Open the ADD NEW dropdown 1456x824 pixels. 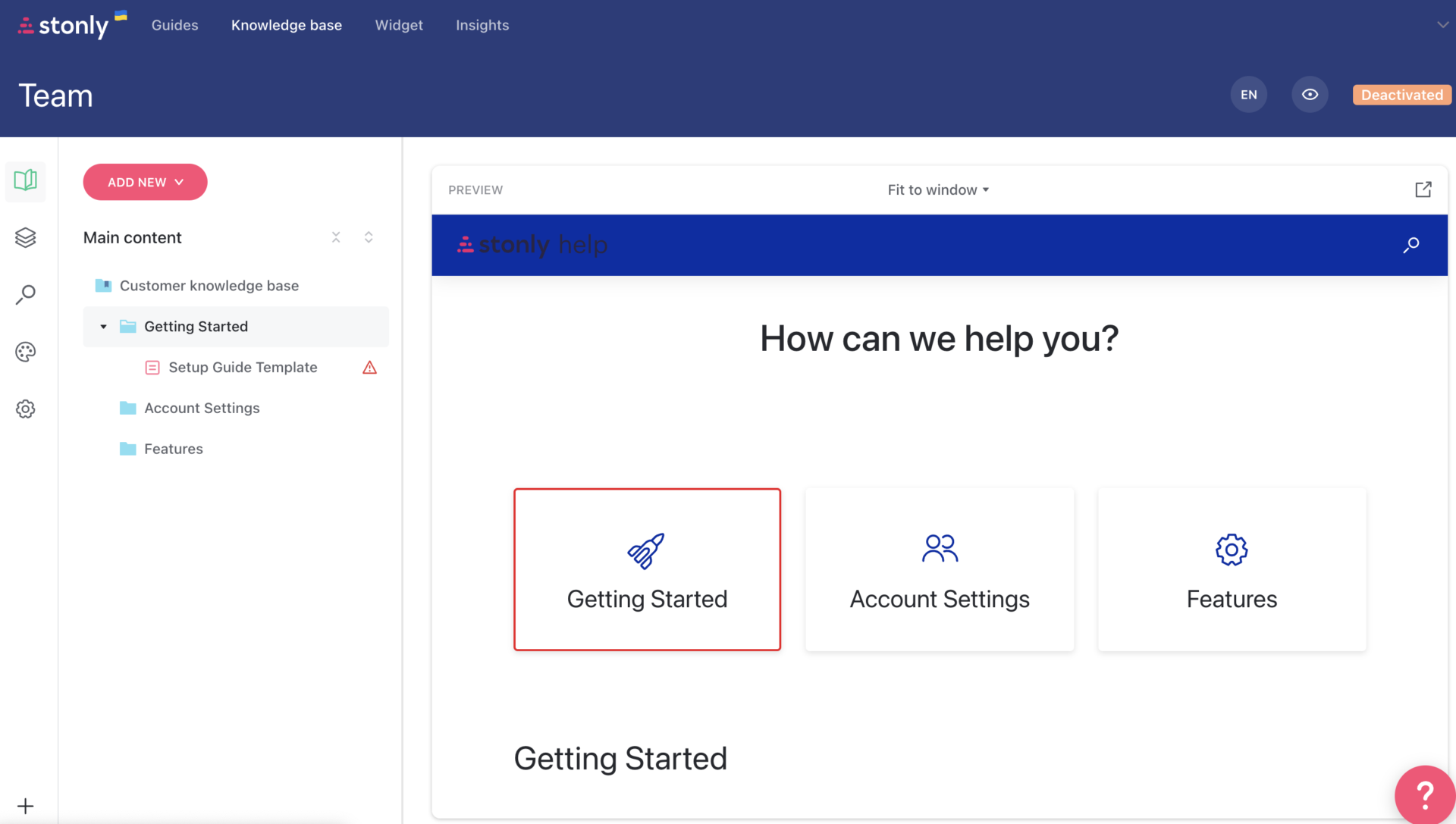pyautogui.click(x=145, y=182)
